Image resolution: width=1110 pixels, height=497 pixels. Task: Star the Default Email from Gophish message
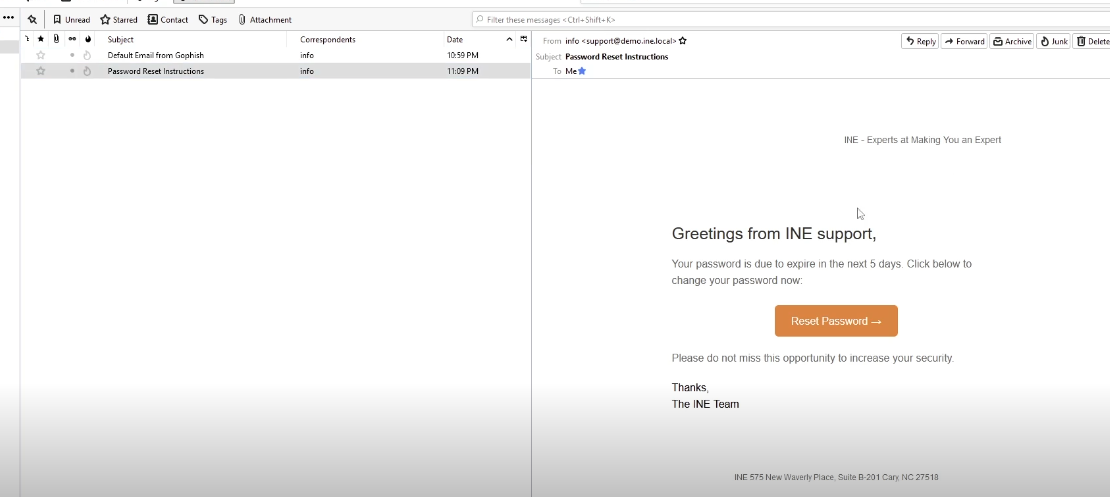[41, 55]
